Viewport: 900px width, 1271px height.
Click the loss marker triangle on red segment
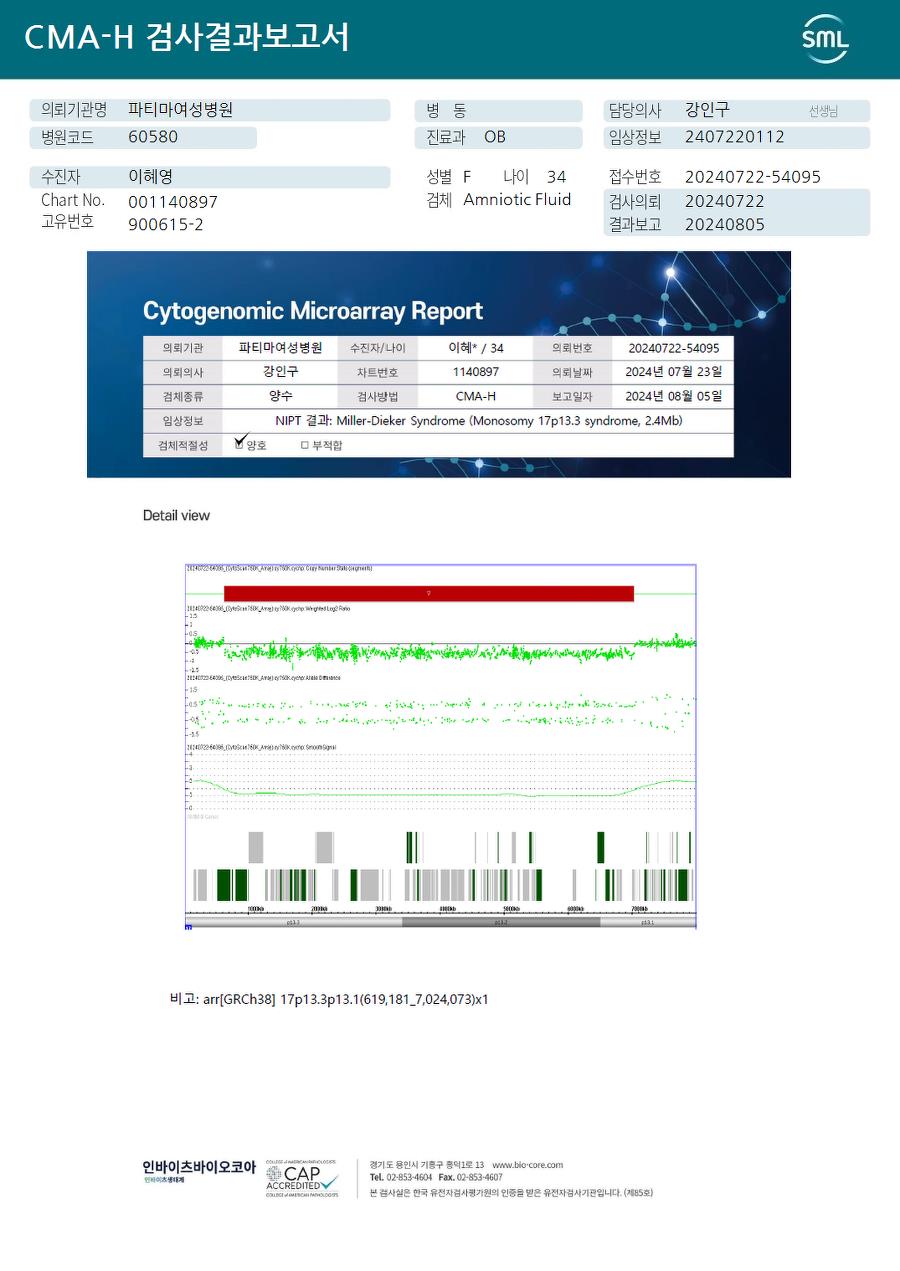tap(429, 594)
